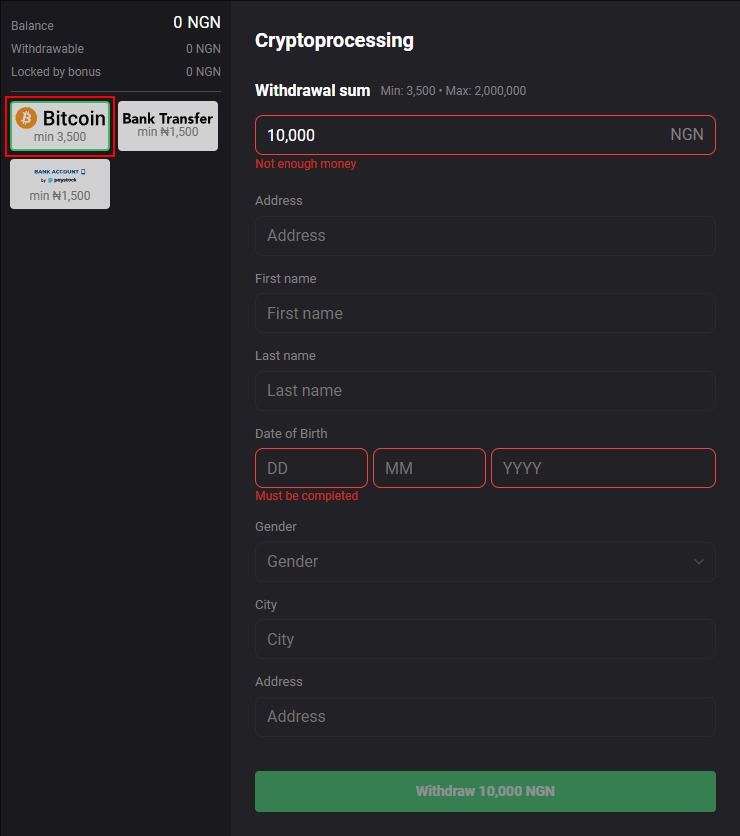The width and height of the screenshot is (740, 836).
Task: Focus the Withdrawal sum amount field
Action: click(455, 135)
